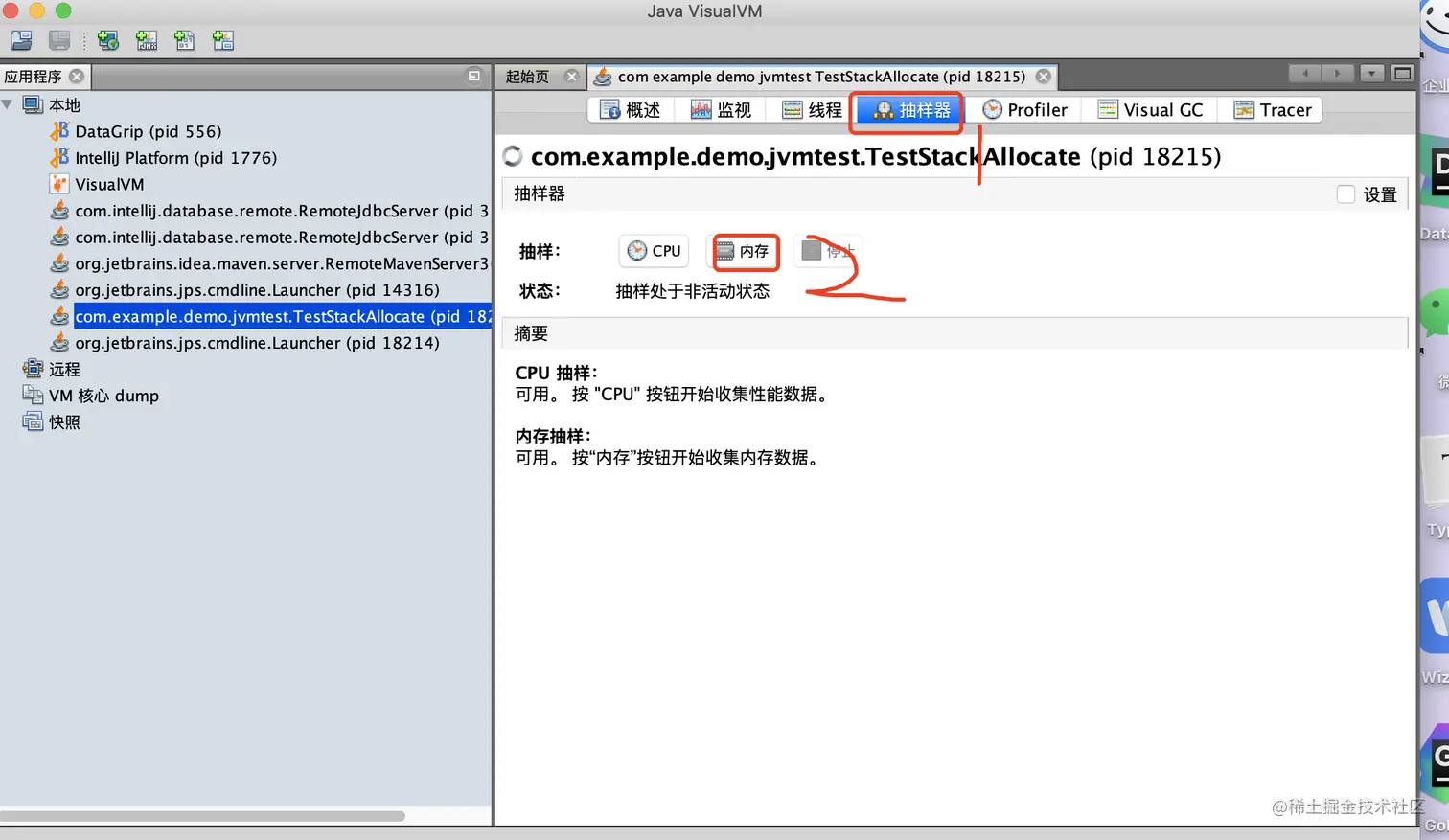Image resolution: width=1449 pixels, height=840 pixels.
Task: Switch to the 起始页 tab
Action: (528, 77)
